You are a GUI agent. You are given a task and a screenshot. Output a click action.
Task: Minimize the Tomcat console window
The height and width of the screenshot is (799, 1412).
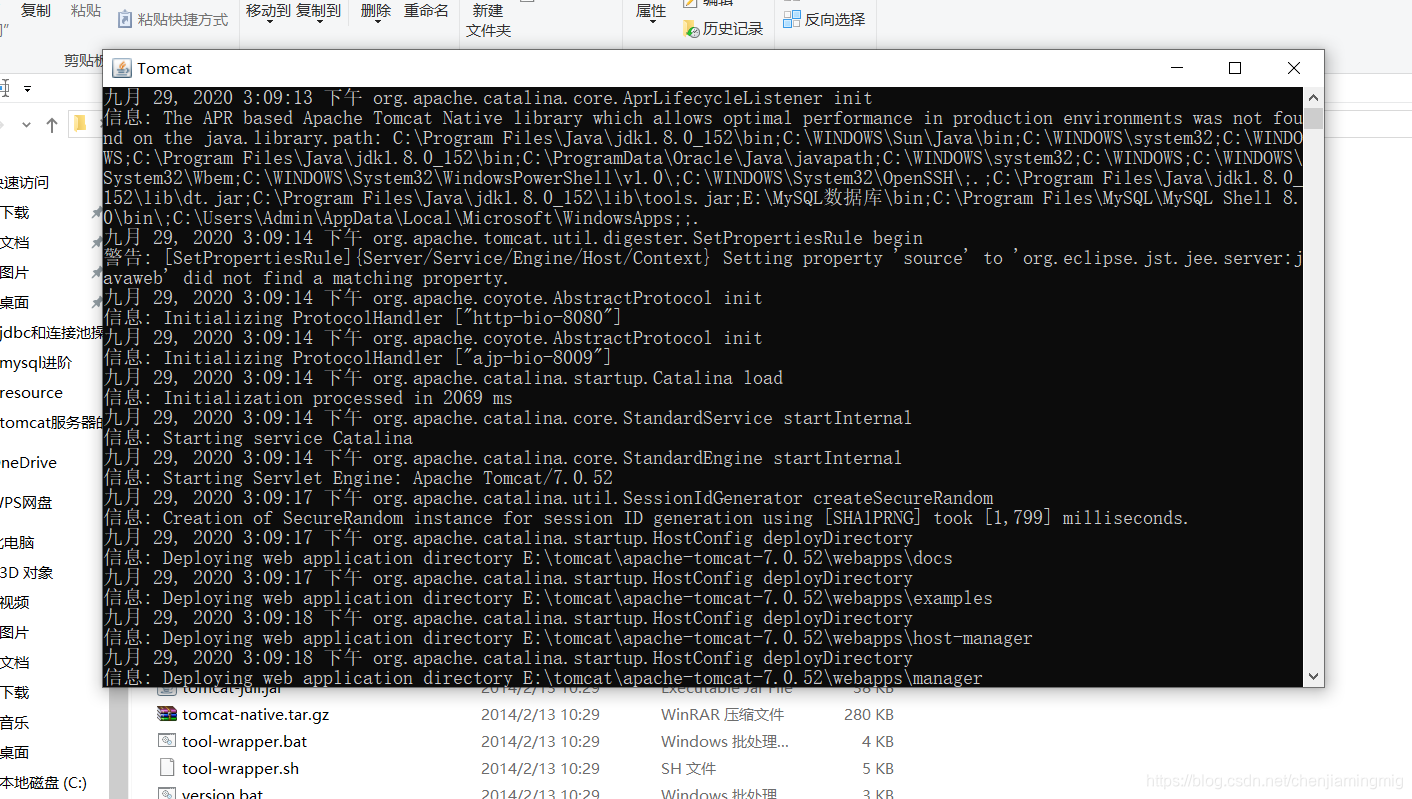point(1177,68)
